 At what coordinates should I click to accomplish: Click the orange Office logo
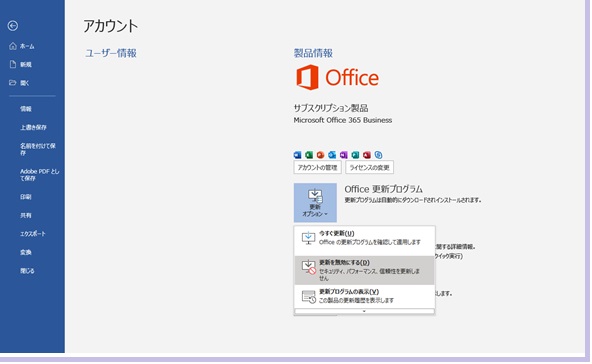click(x=337, y=77)
